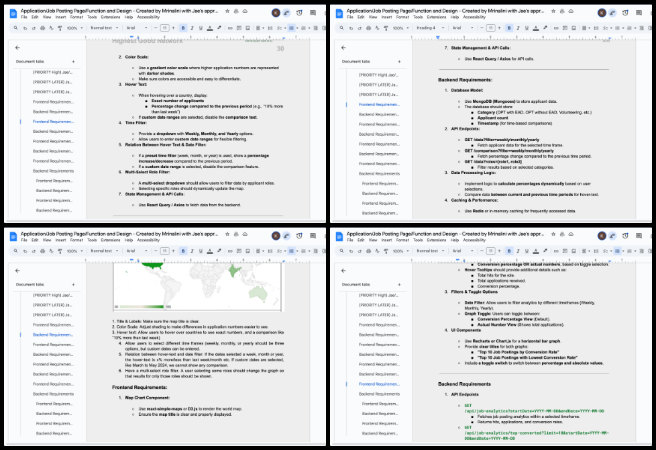Select [PRIORITY High] Jae/... tab in world map window

52,295
